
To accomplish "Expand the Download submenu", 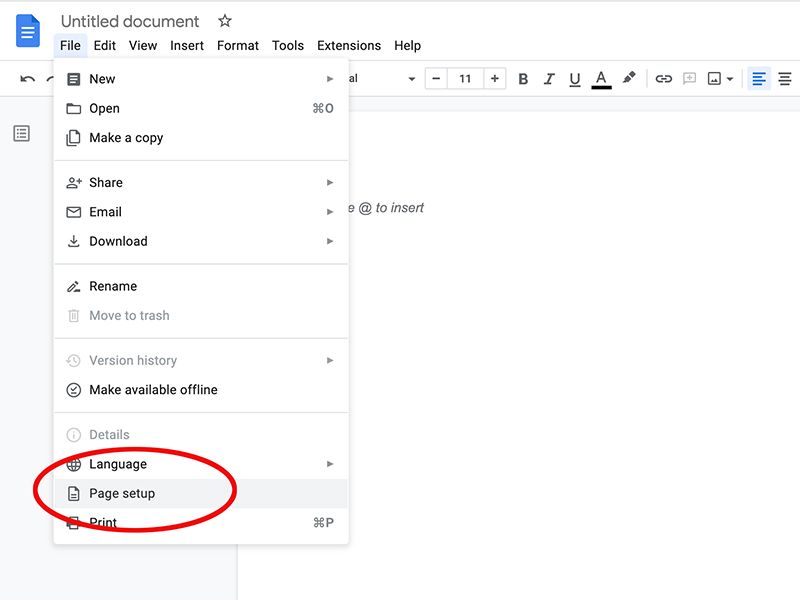I will 330,241.
